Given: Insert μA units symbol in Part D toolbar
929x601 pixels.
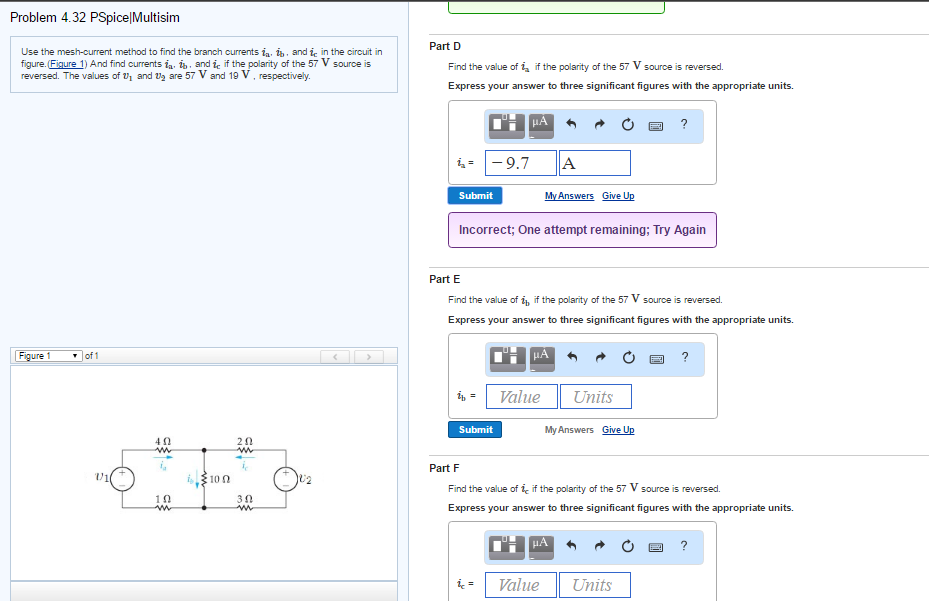Looking at the screenshot, I should pyautogui.click(x=538, y=125).
